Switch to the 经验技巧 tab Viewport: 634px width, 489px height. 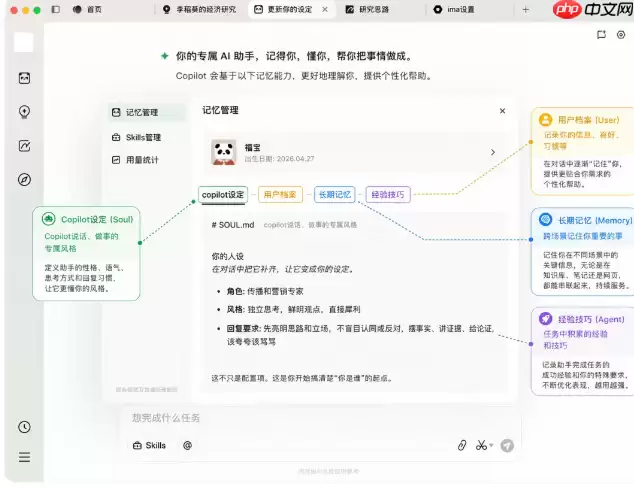388,195
